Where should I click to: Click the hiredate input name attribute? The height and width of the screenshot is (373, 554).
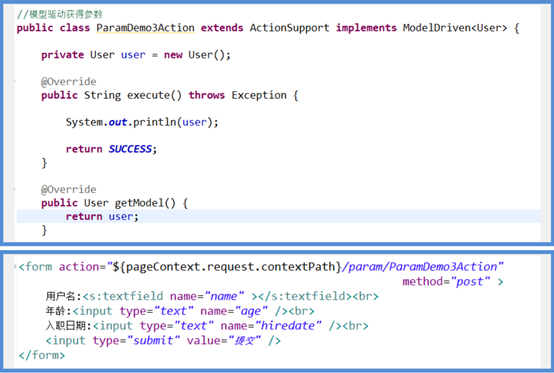(271, 326)
